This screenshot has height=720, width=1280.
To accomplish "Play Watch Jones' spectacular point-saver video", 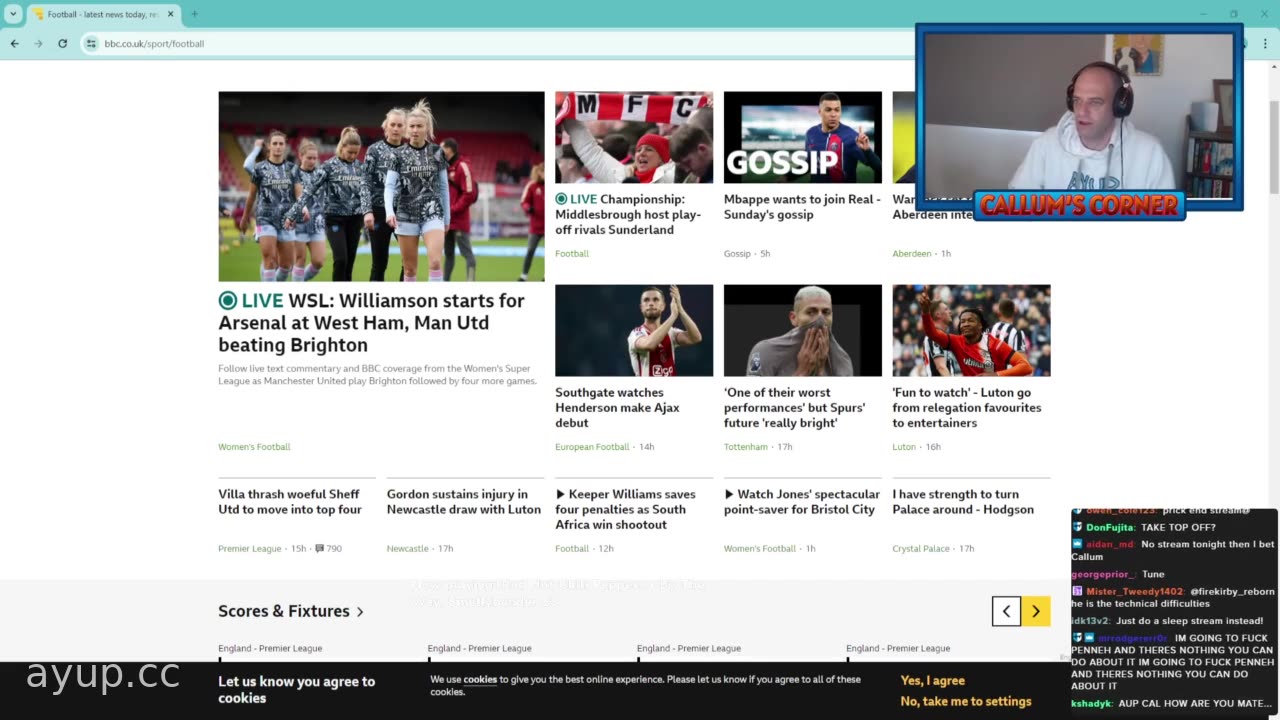I will tap(802, 501).
